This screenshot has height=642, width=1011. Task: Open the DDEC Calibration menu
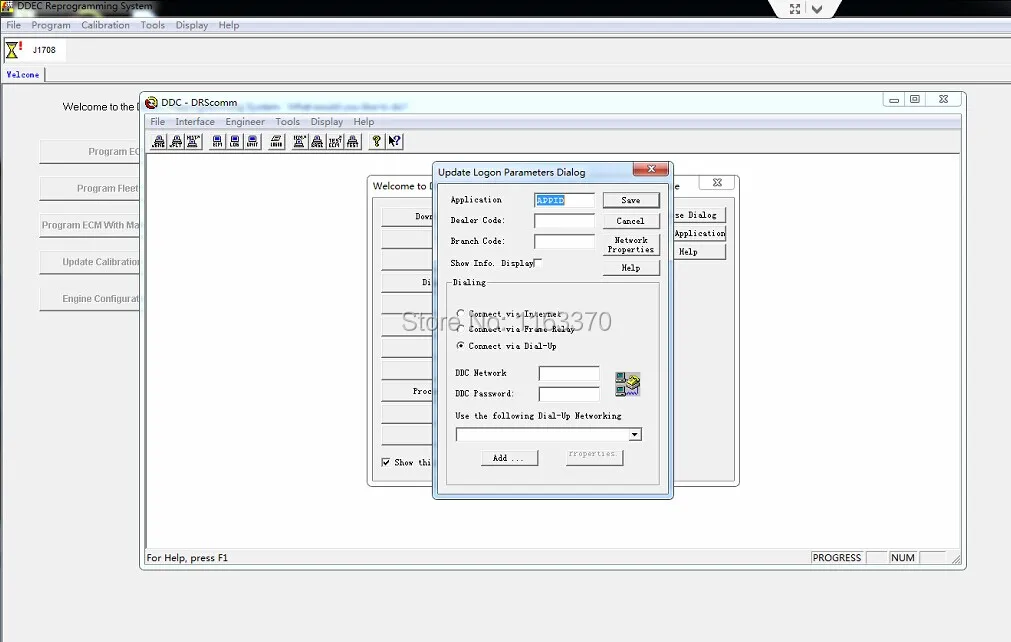[105, 25]
